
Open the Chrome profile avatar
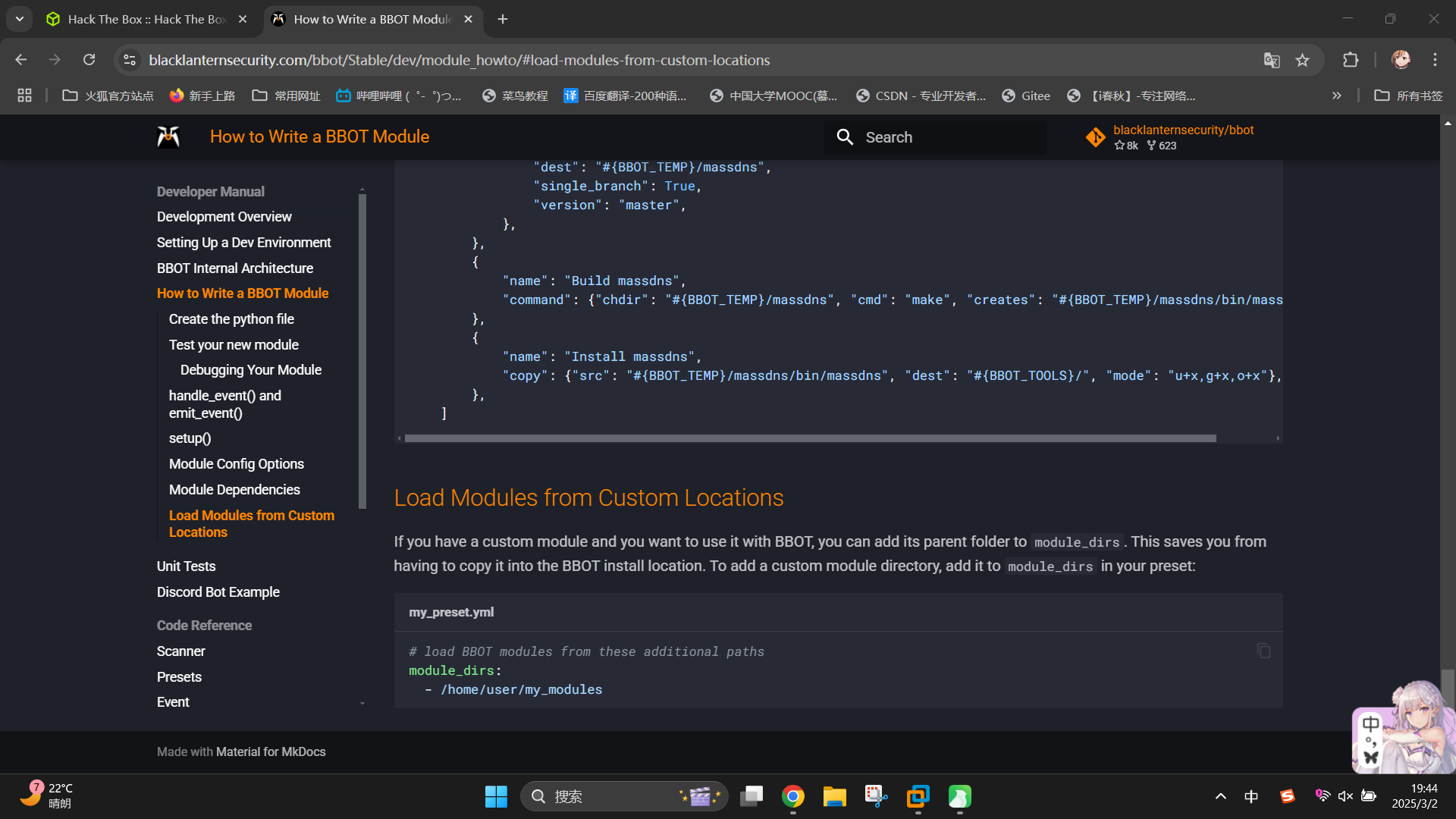click(1401, 60)
